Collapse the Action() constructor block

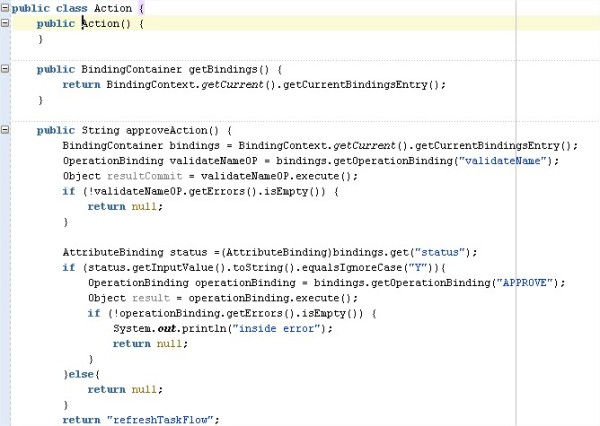(5, 23)
